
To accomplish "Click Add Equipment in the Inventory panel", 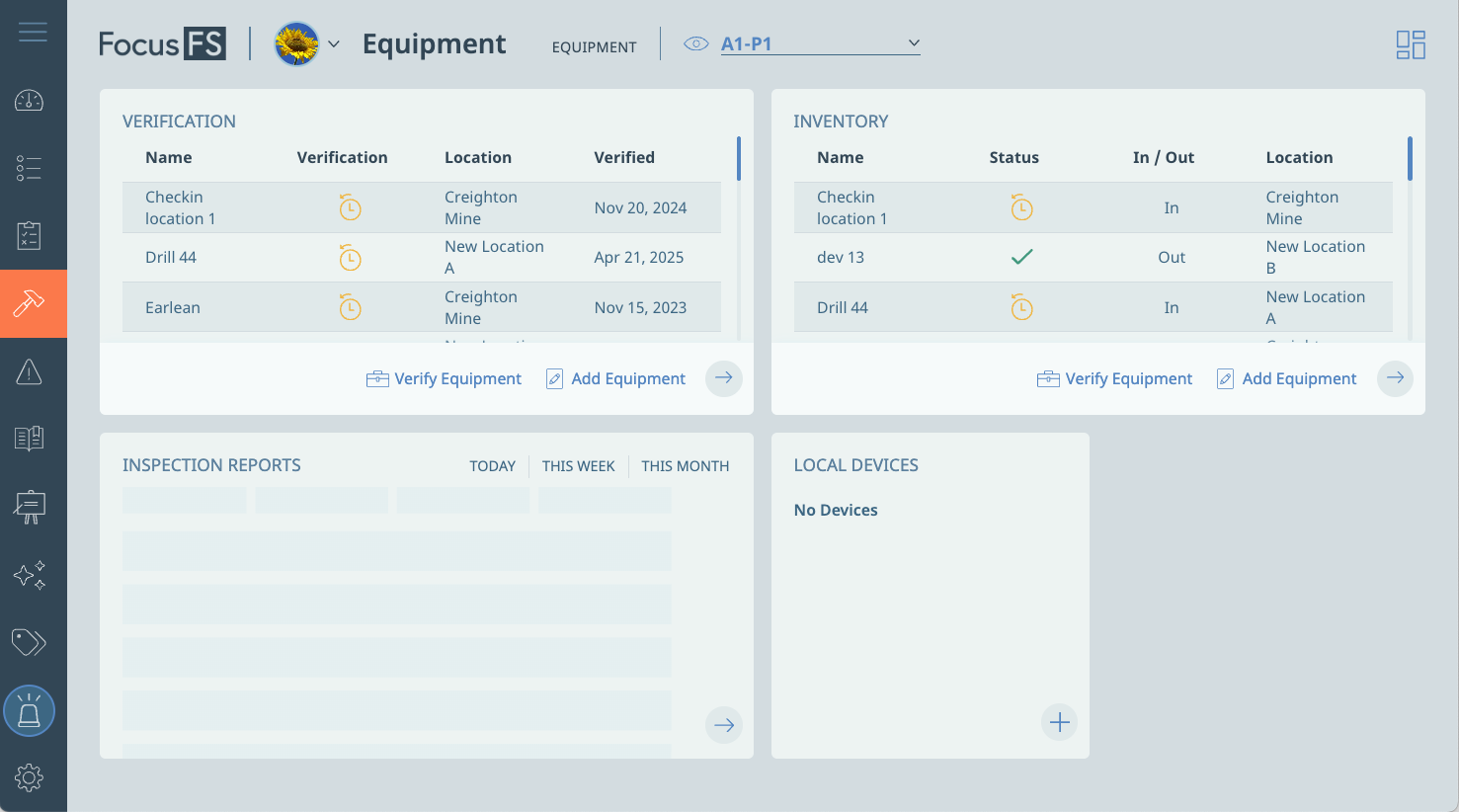I will point(1287,378).
